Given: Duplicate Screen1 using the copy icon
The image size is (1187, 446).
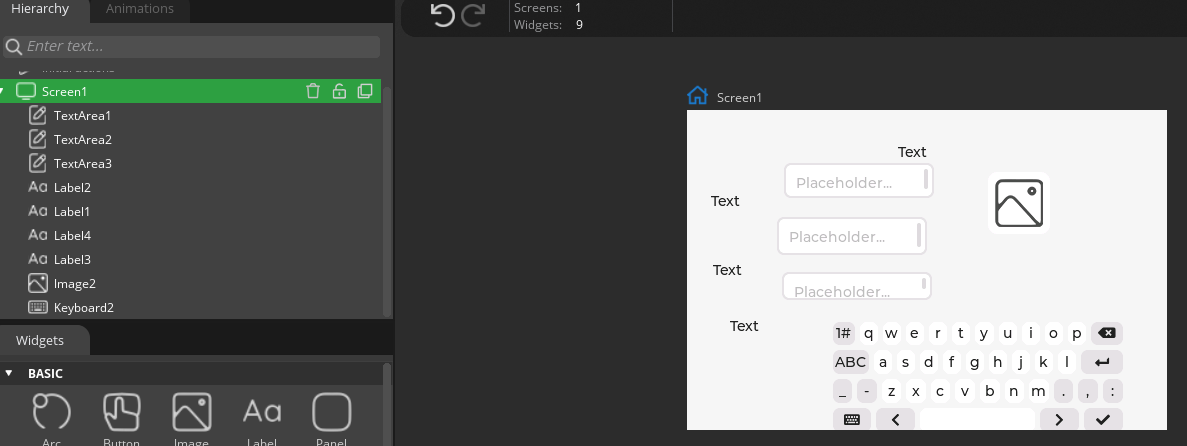Looking at the screenshot, I should coord(365,92).
